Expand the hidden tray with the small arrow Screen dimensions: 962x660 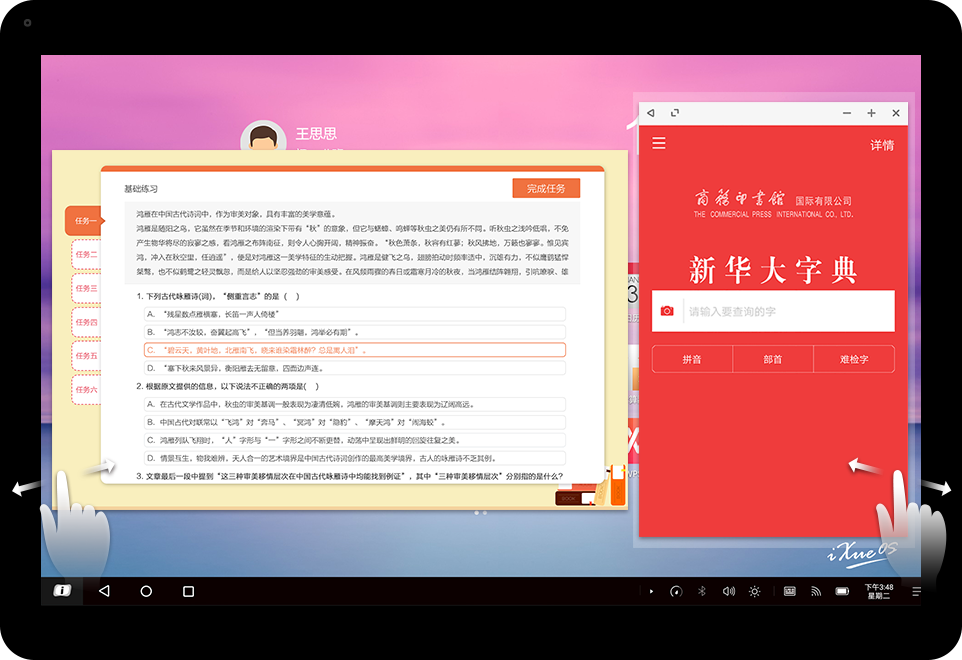[x=651, y=591]
